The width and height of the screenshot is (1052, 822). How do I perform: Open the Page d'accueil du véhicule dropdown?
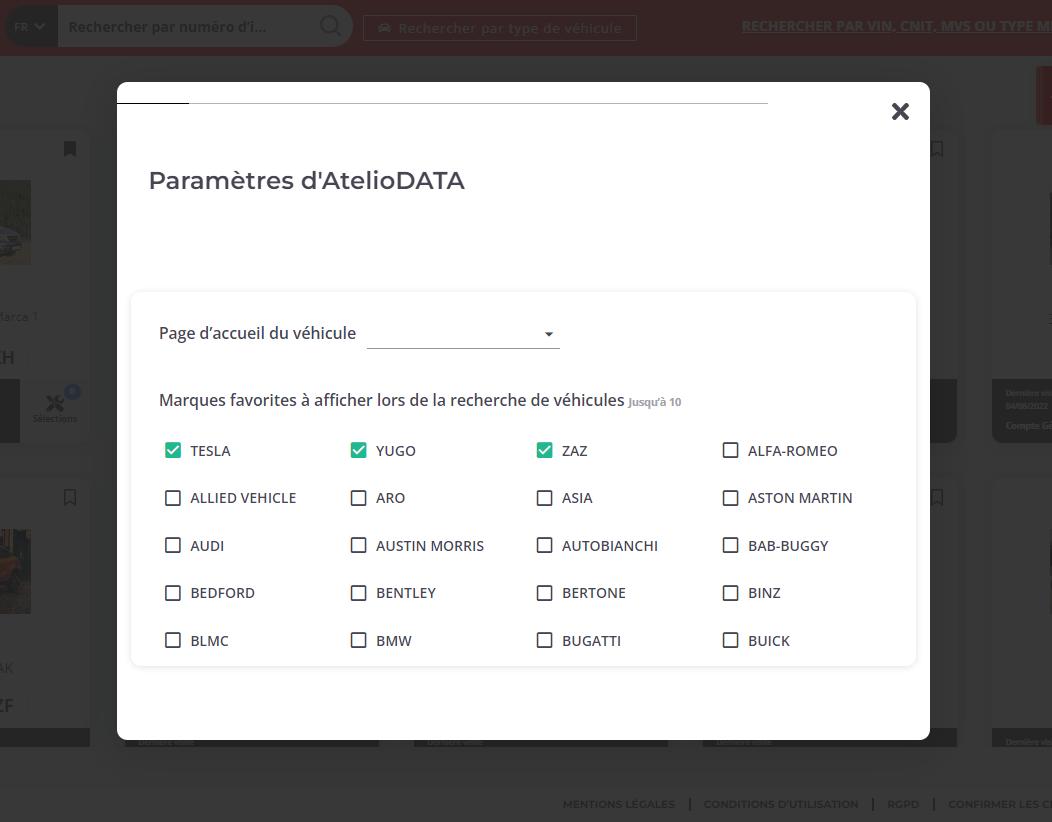click(462, 334)
